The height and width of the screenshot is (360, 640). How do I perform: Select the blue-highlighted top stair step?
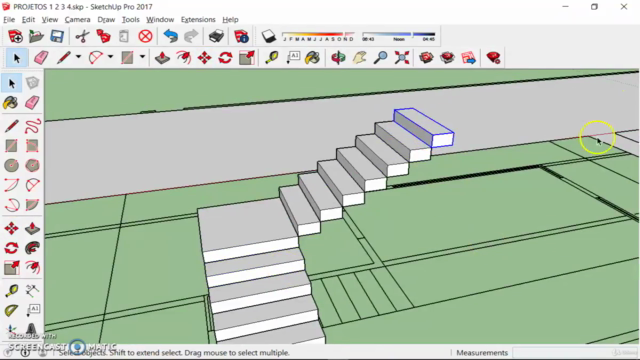click(424, 127)
